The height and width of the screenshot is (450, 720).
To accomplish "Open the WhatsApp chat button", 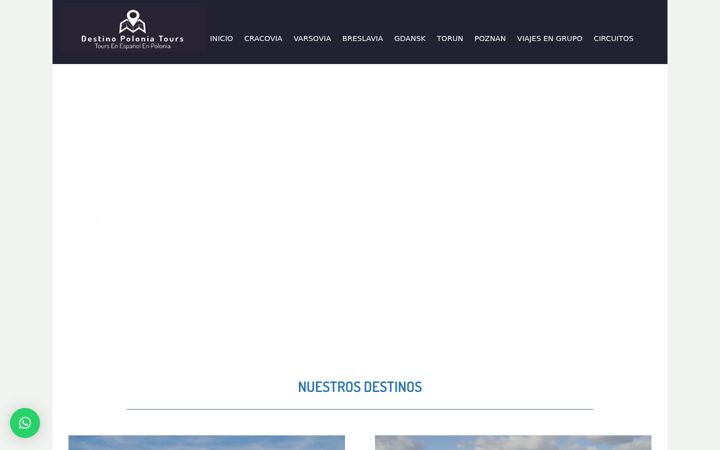I will click(25, 423).
